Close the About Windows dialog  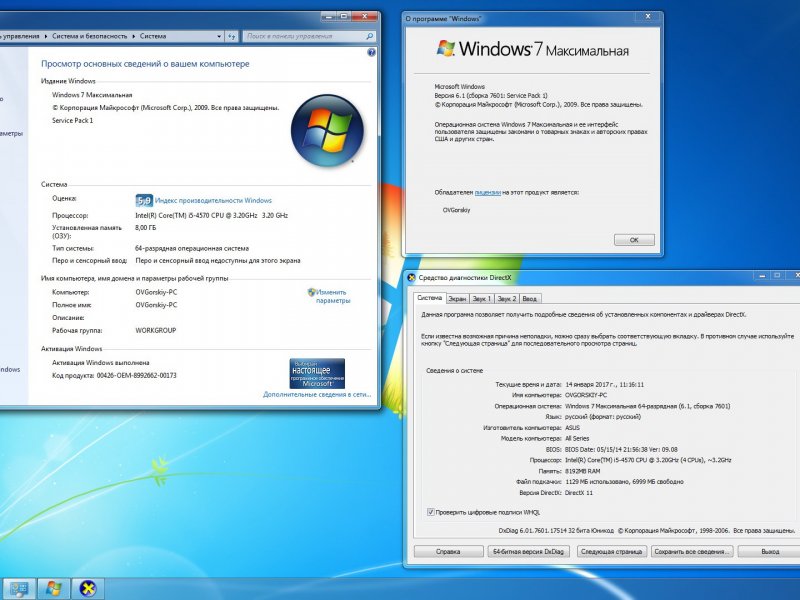pyautogui.click(x=648, y=17)
